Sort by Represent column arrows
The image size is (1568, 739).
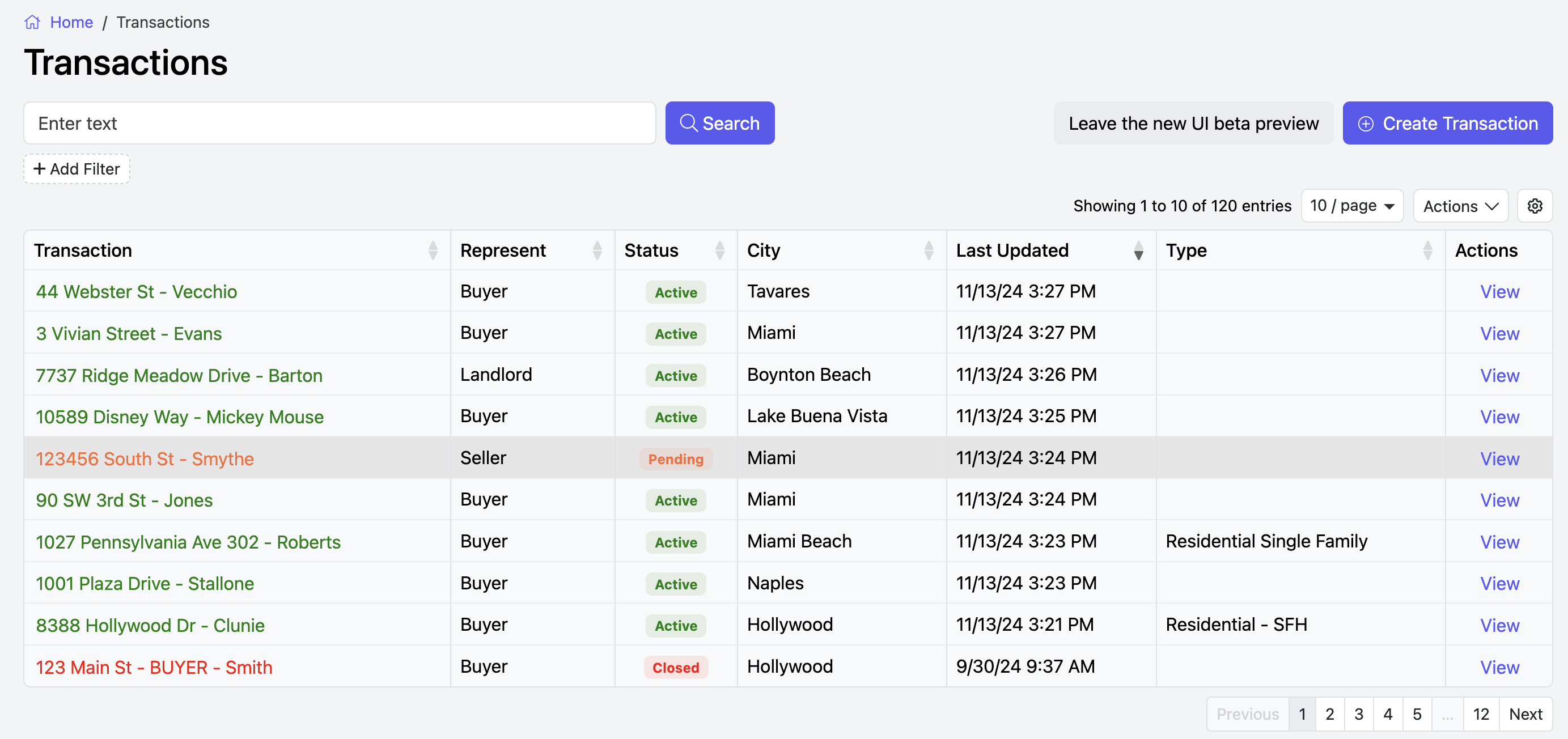click(x=596, y=251)
